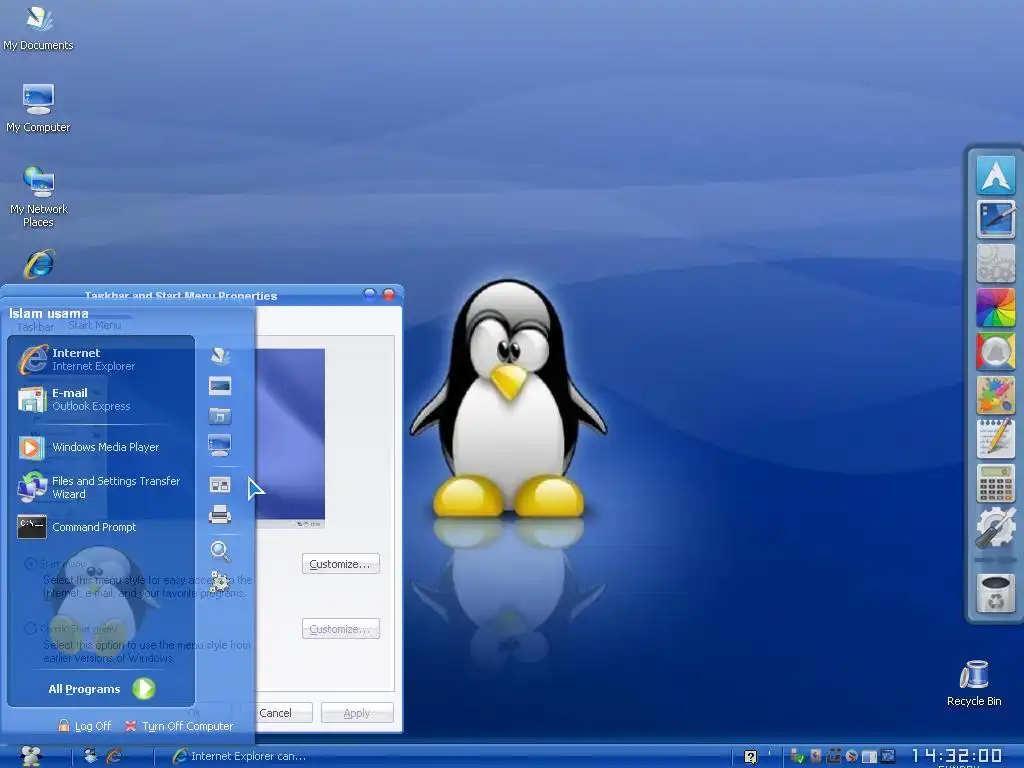Close the Taskbar and Start Menu Properties dialog
The height and width of the screenshot is (768, 1024).
coord(389,295)
